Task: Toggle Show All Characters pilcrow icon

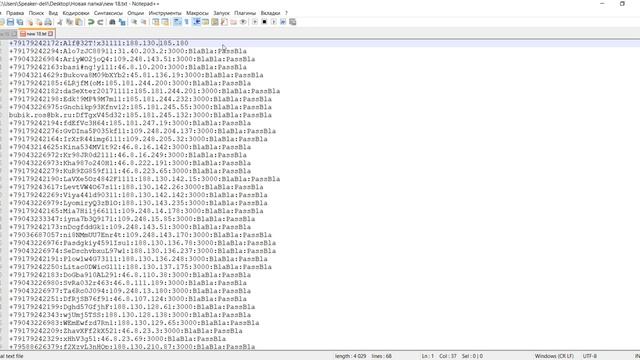Action: 187,22
